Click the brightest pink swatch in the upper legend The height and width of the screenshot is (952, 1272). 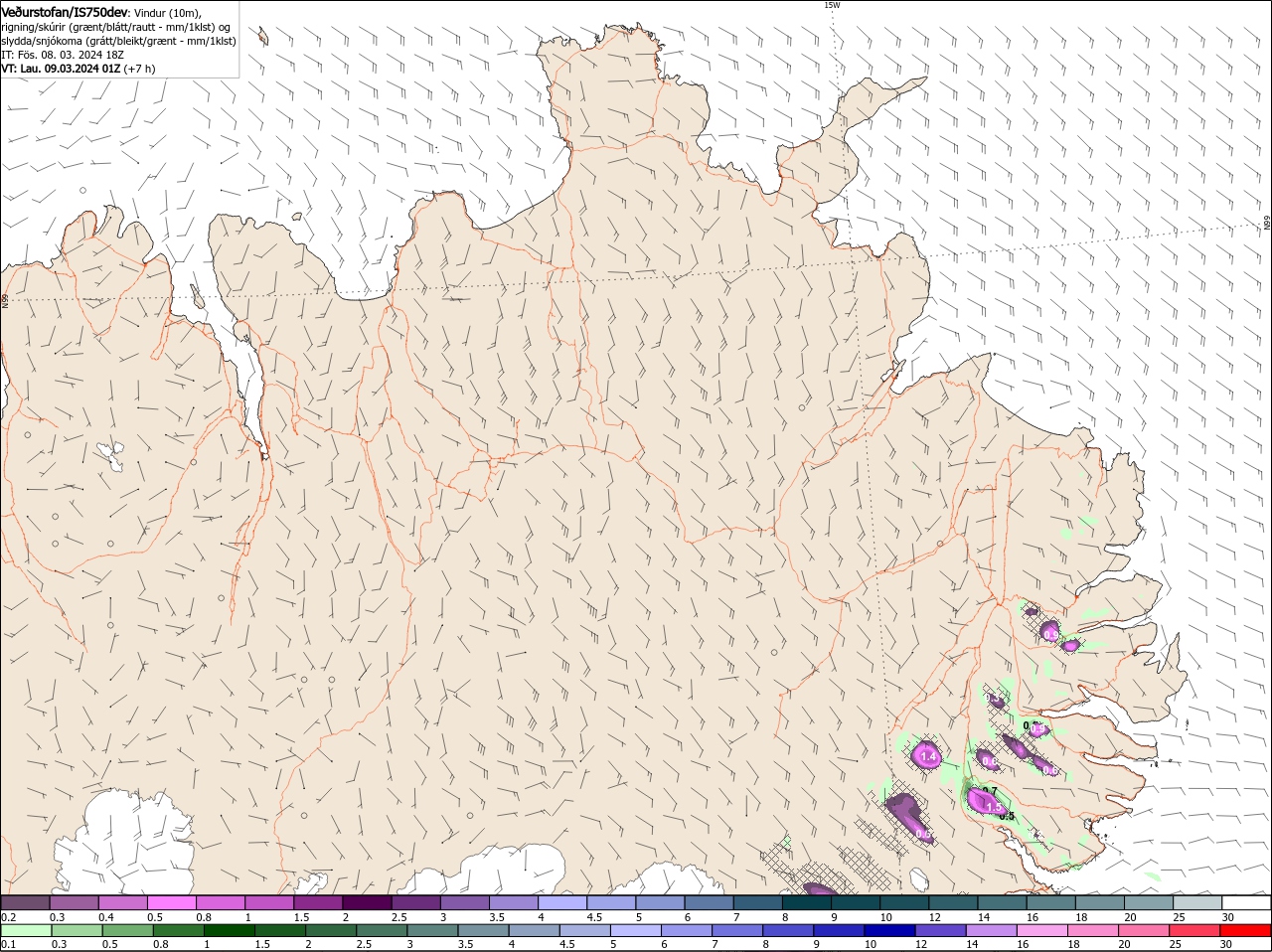click(171, 903)
